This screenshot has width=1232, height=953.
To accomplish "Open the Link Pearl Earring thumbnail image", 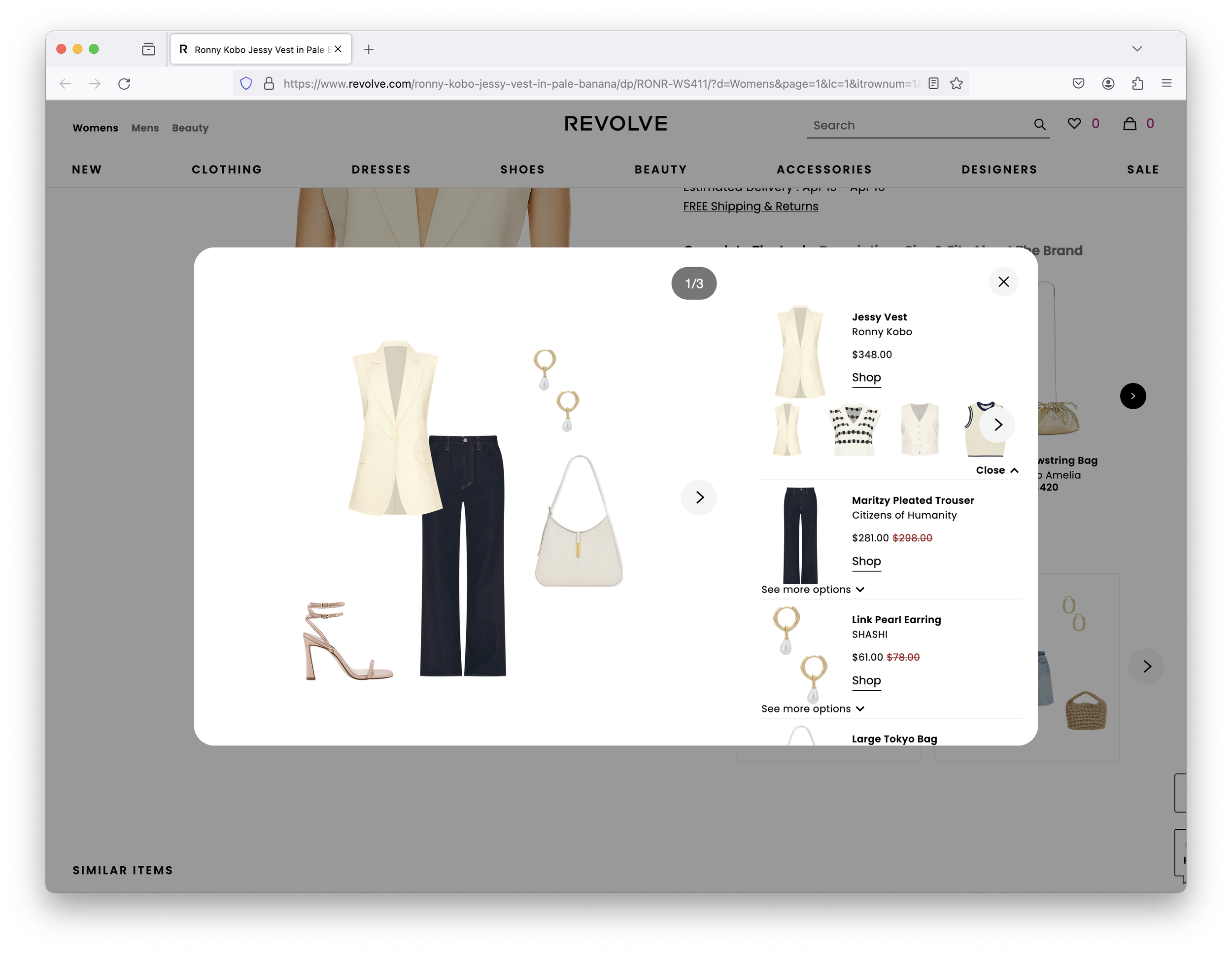I will [x=800, y=655].
